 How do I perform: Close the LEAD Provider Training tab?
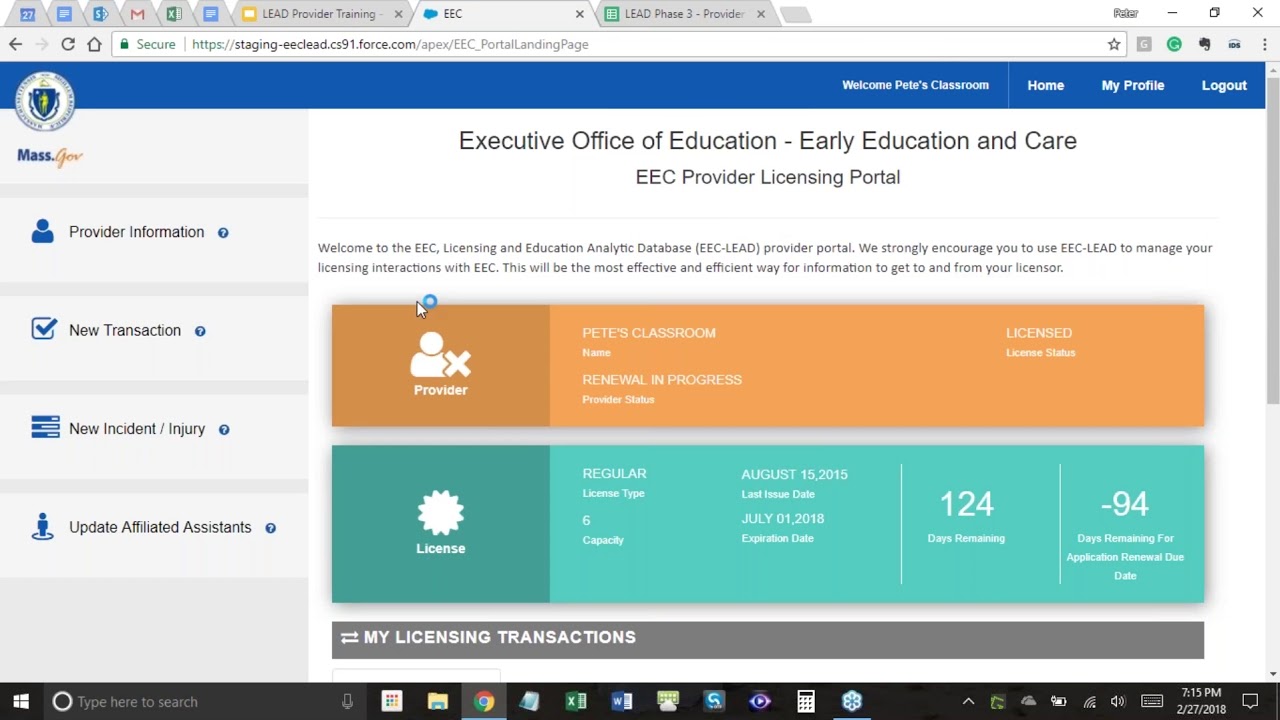coord(399,14)
